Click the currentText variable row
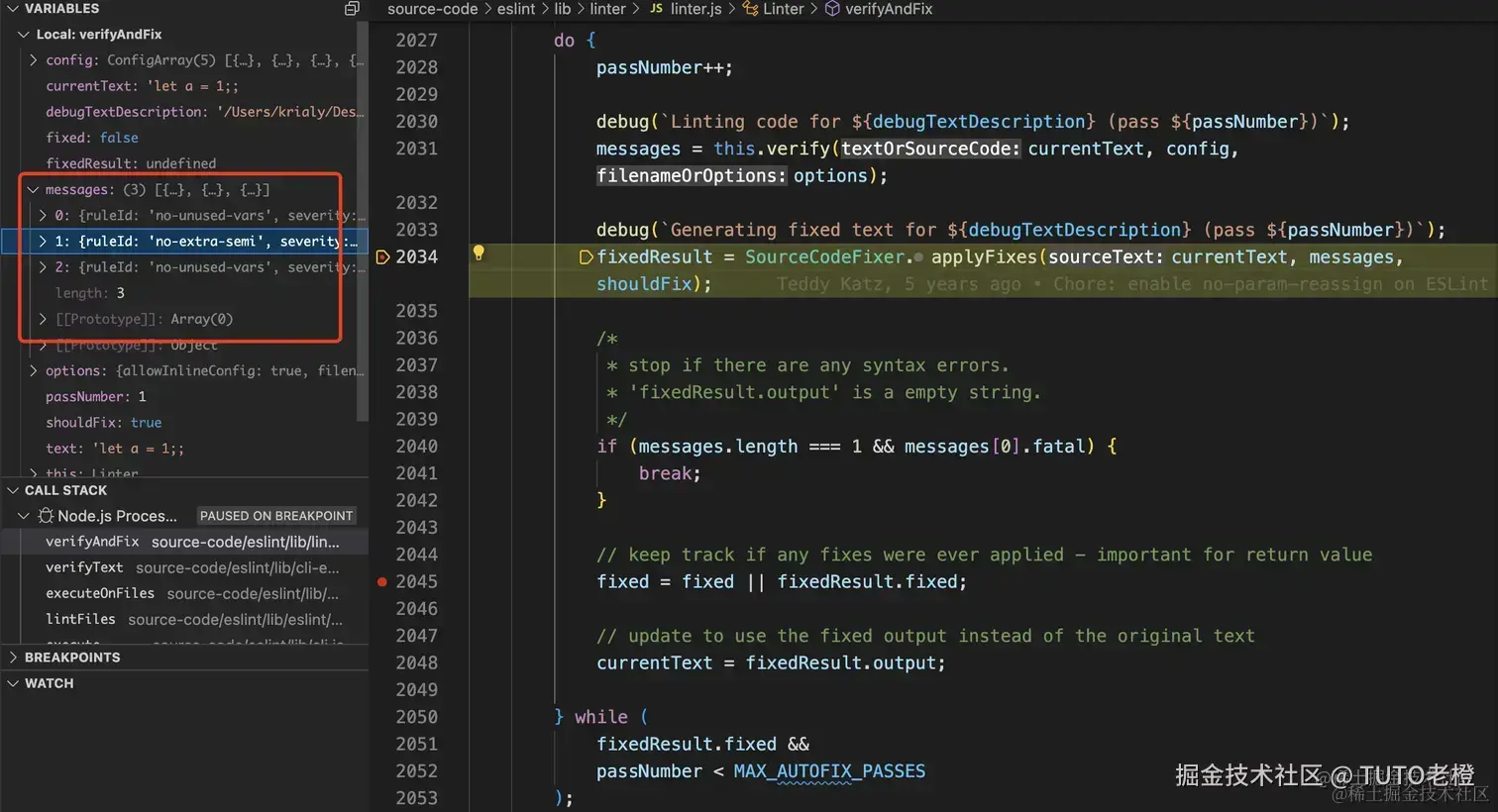Image resolution: width=1498 pixels, height=812 pixels. point(184,86)
